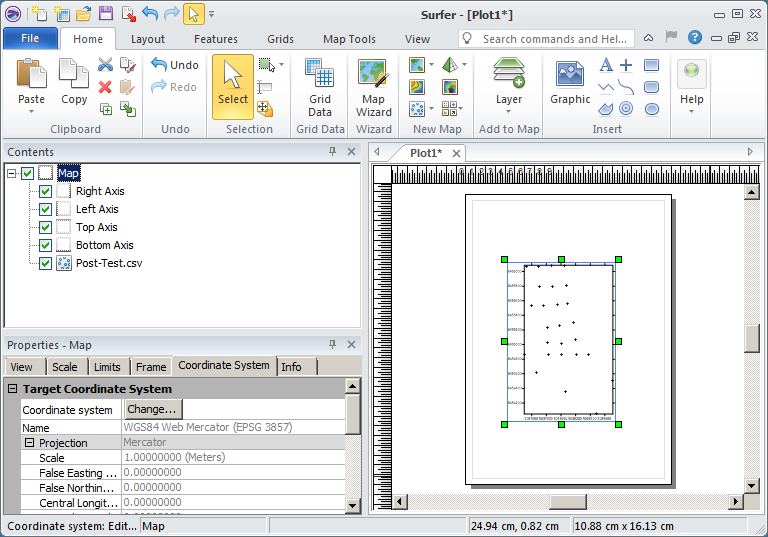Collapse the Target Coordinate System section
The width and height of the screenshot is (768, 537).
(x=13, y=389)
